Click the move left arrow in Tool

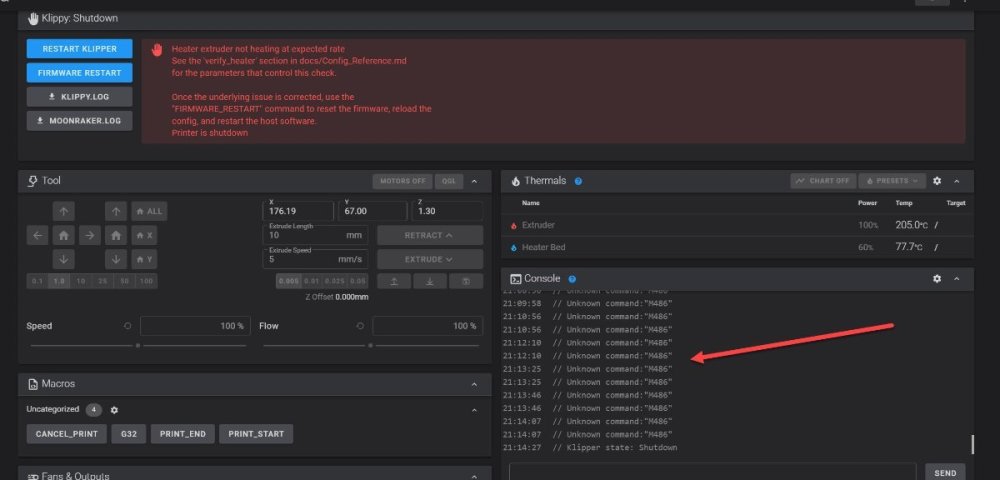pos(37,235)
